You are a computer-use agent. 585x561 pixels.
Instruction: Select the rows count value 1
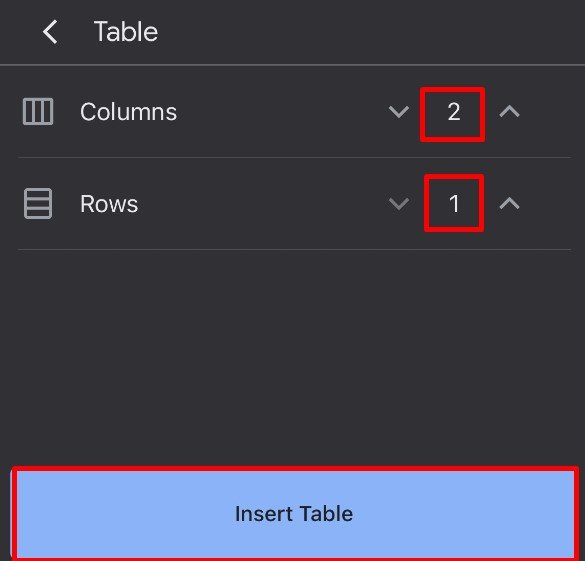coord(454,204)
